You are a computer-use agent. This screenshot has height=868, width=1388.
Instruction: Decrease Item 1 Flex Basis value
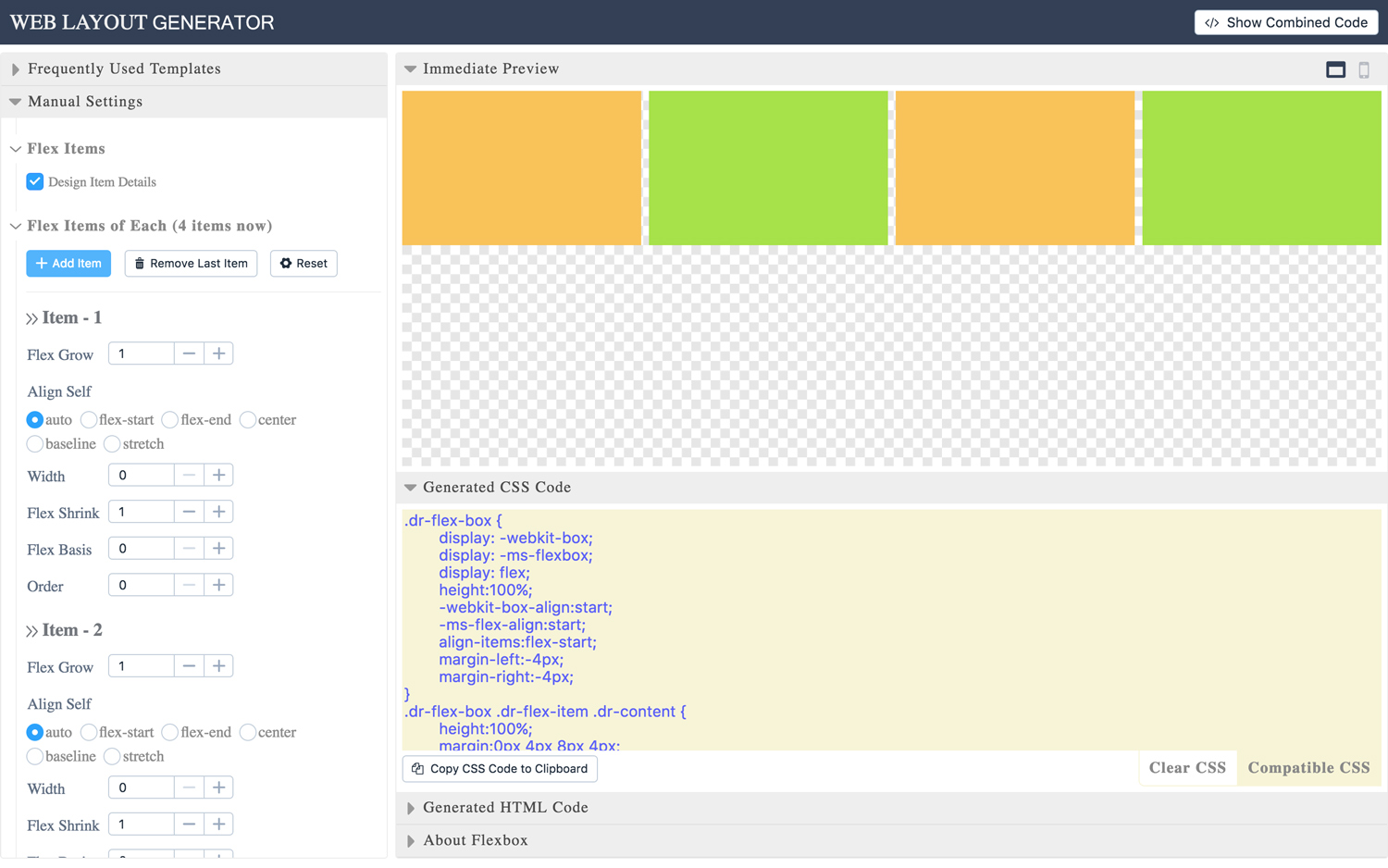189,548
